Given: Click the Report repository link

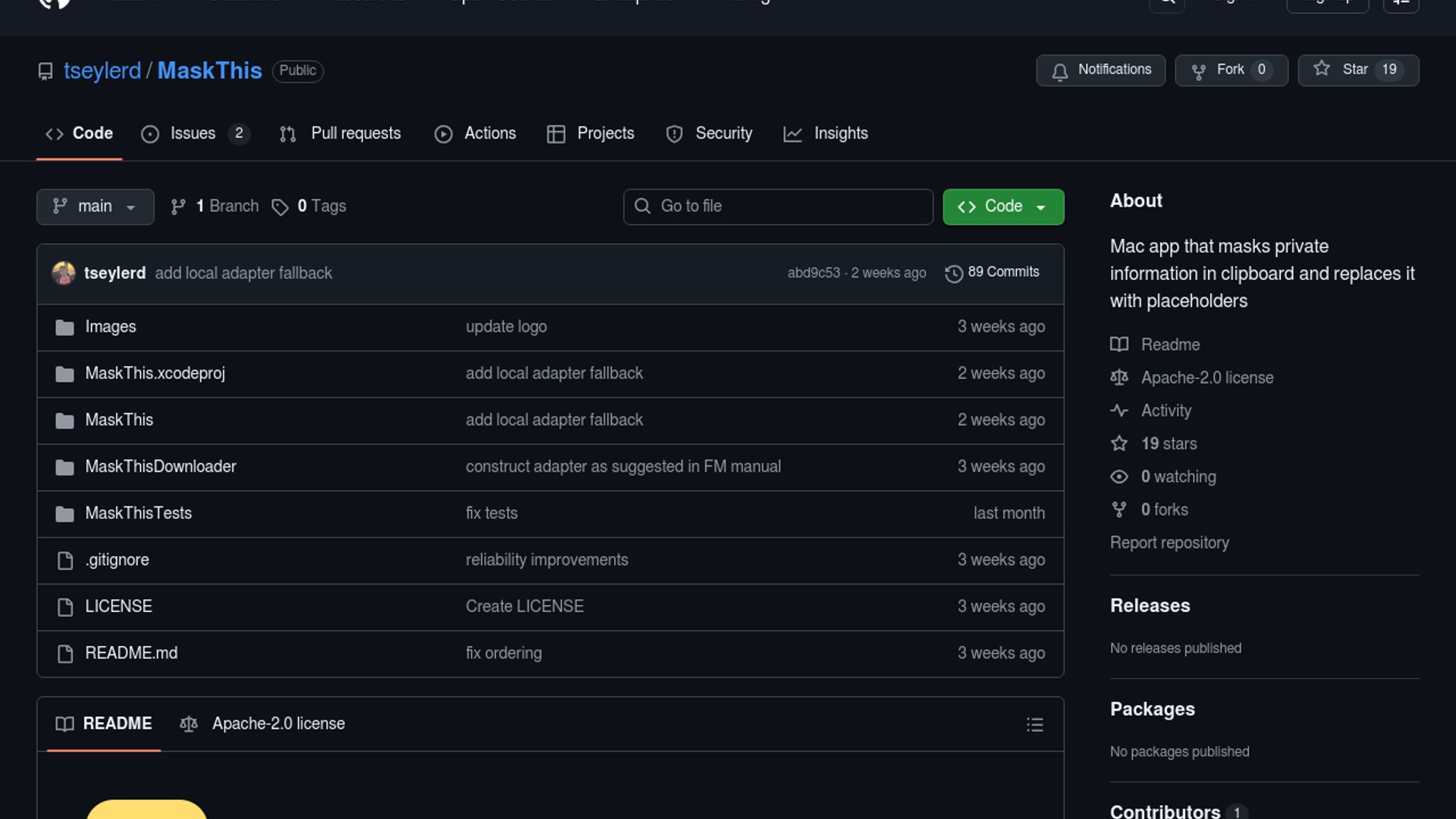Looking at the screenshot, I should pyautogui.click(x=1169, y=543).
